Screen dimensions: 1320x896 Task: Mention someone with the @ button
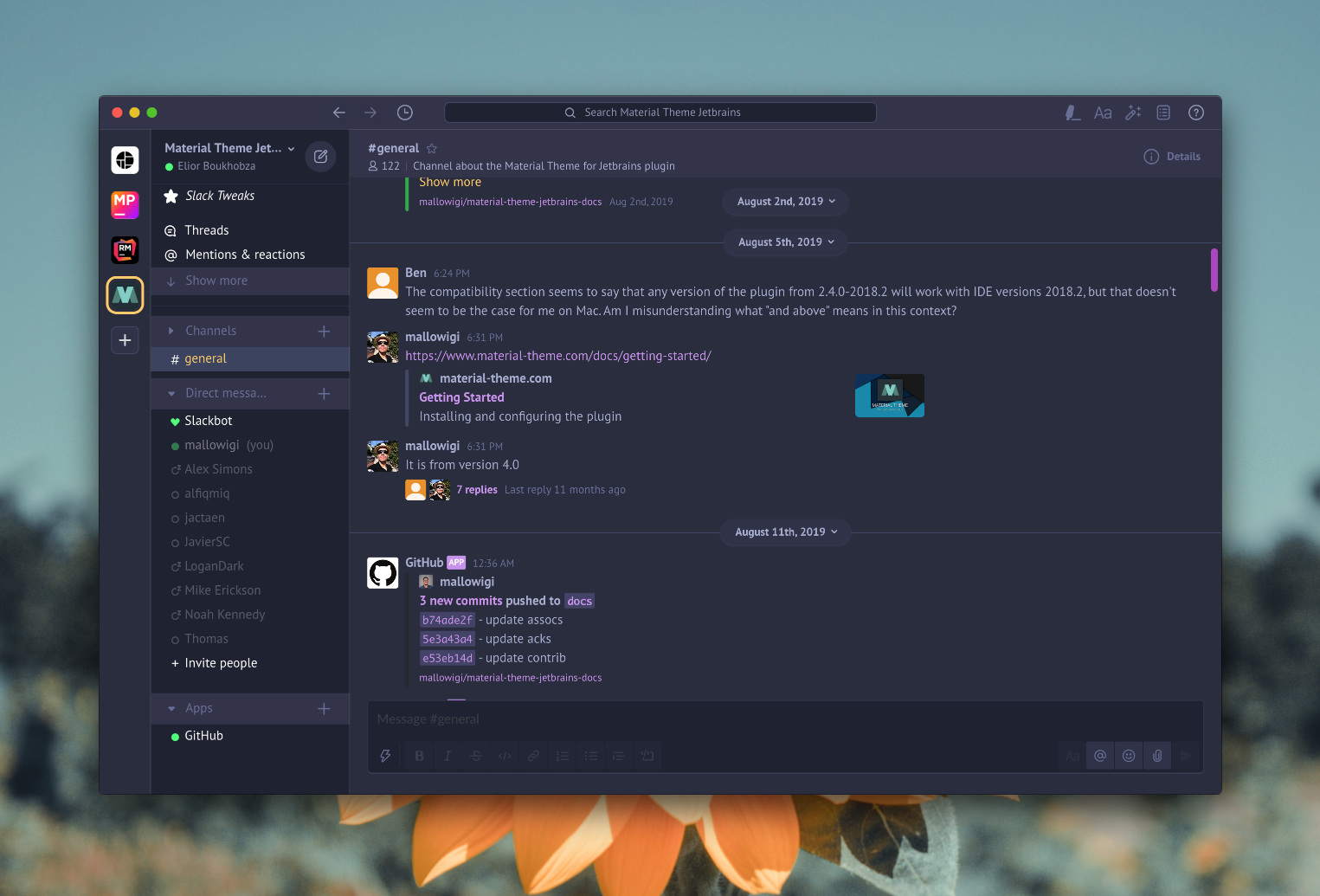1100,756
